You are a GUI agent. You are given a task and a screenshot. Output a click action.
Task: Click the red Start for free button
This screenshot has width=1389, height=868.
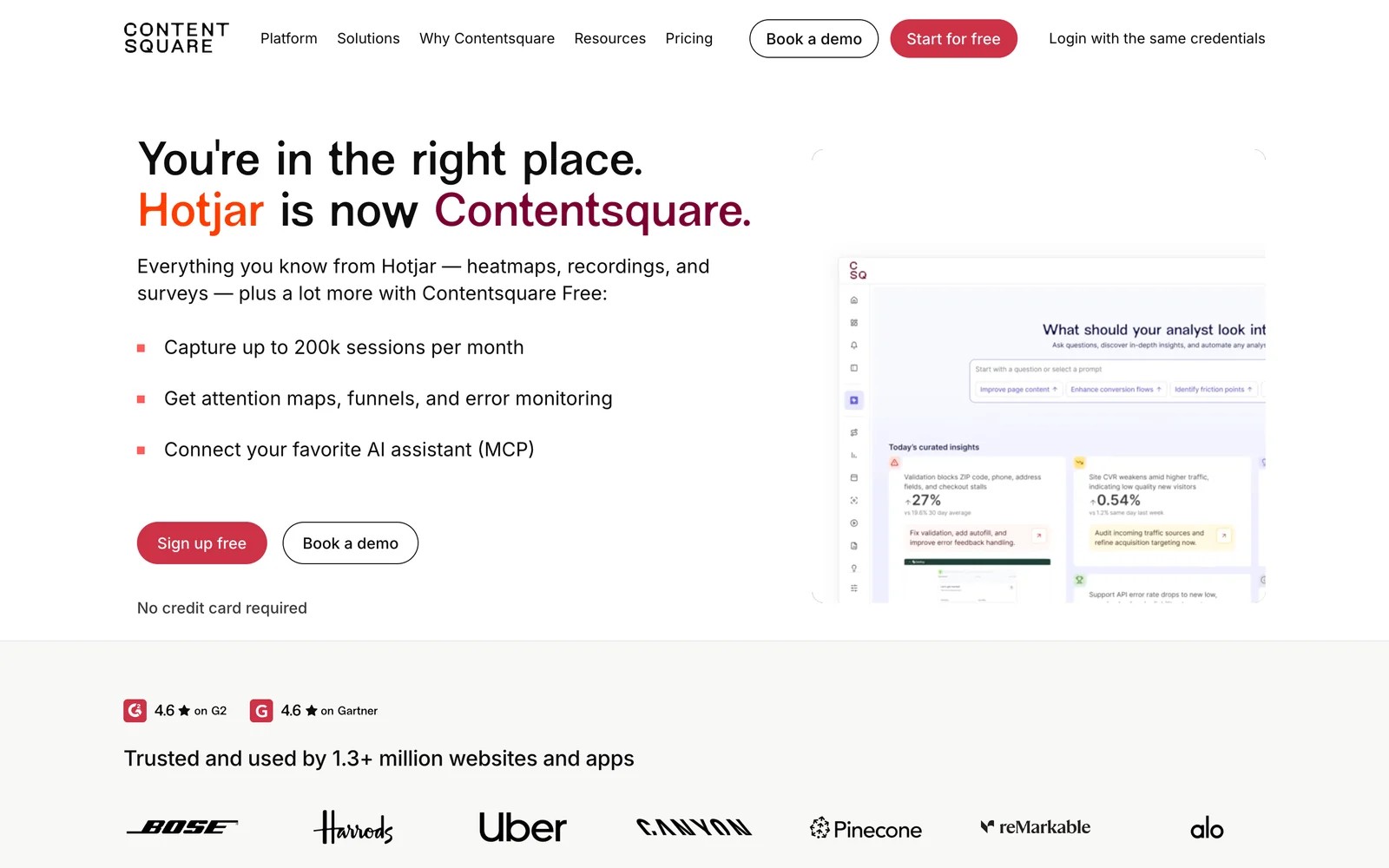953,39
